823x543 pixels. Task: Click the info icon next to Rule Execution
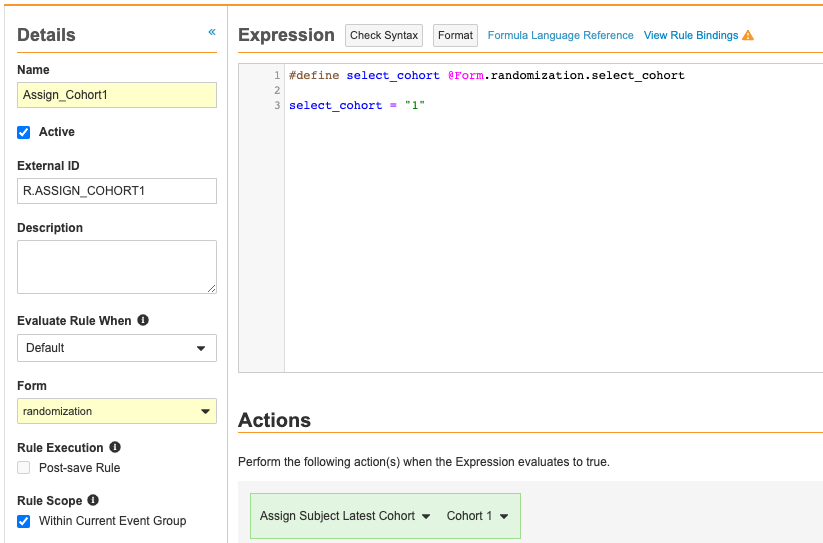click(x=115, y=448)
